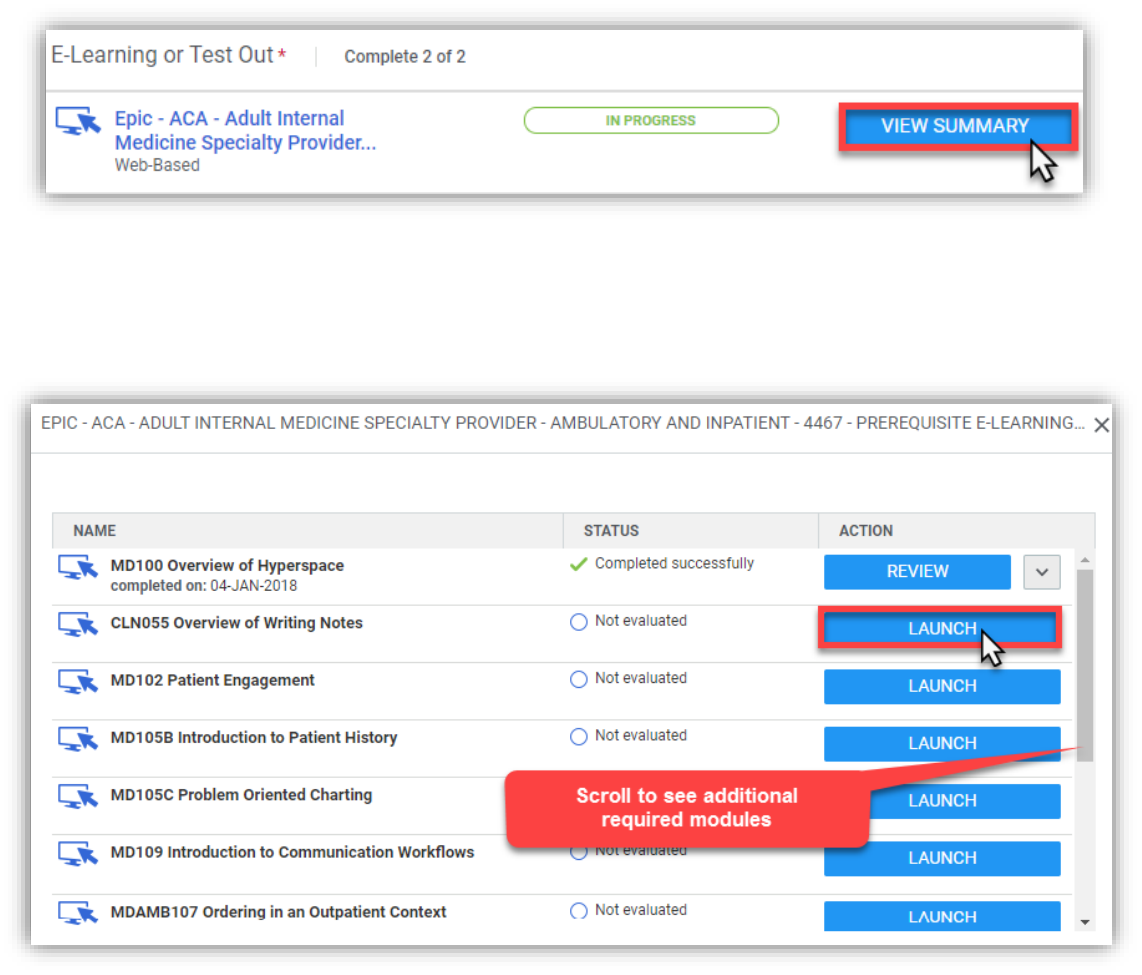This screenshot has height=975, width=1142.
Task: Click the MD109 Communication Workflows course icon
Action: 78,854
